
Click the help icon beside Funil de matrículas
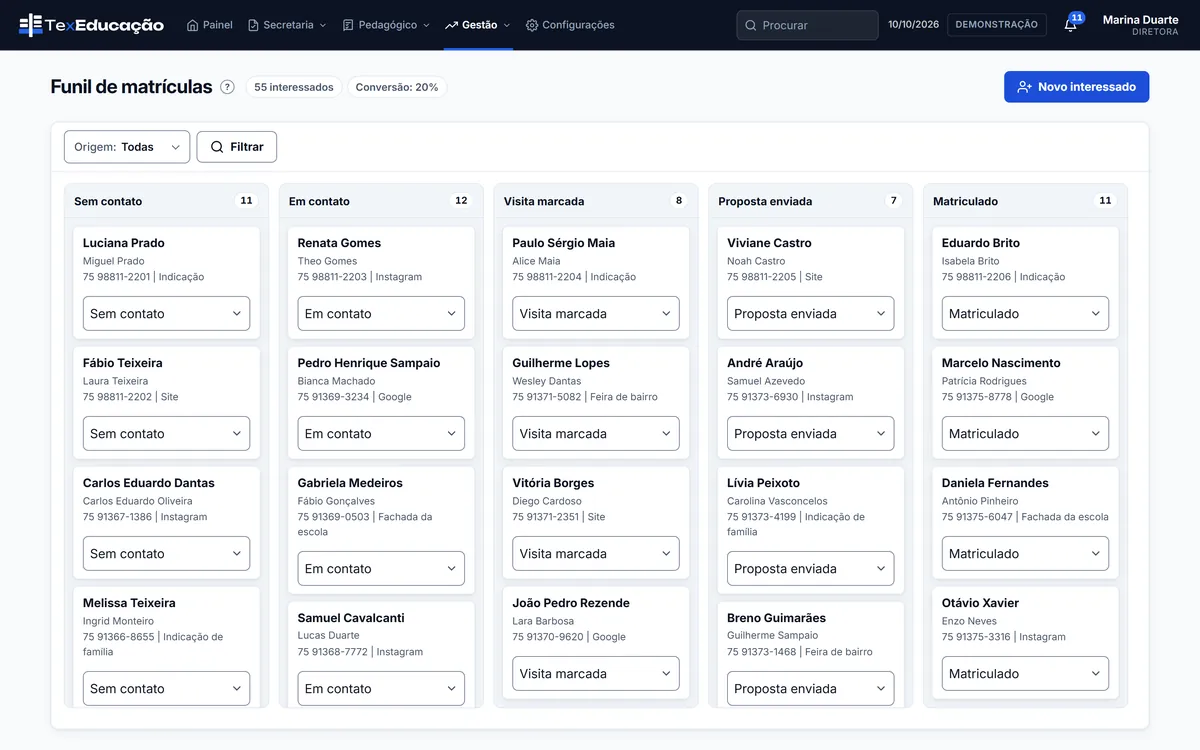click(227, 87)
